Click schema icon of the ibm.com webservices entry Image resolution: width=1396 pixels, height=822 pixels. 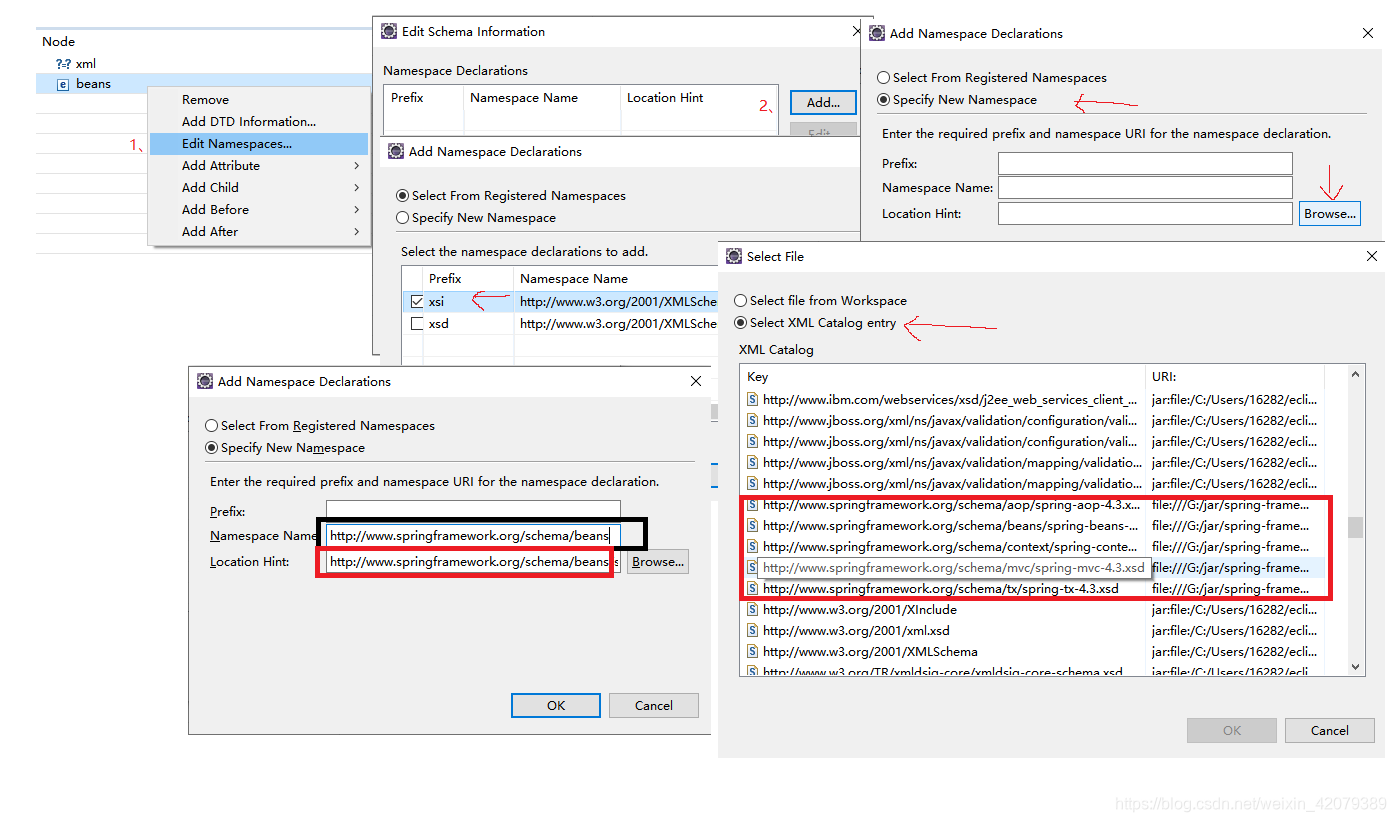coord(753,399)
